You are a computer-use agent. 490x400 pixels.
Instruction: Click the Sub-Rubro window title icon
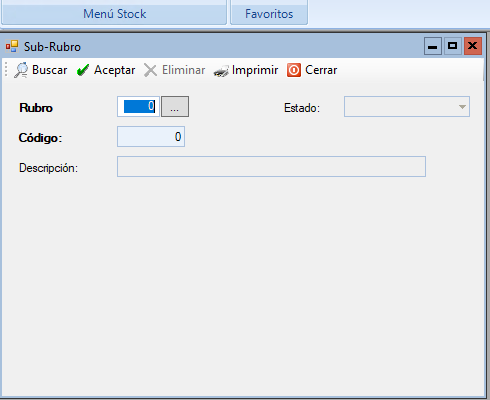click(12, 46)
